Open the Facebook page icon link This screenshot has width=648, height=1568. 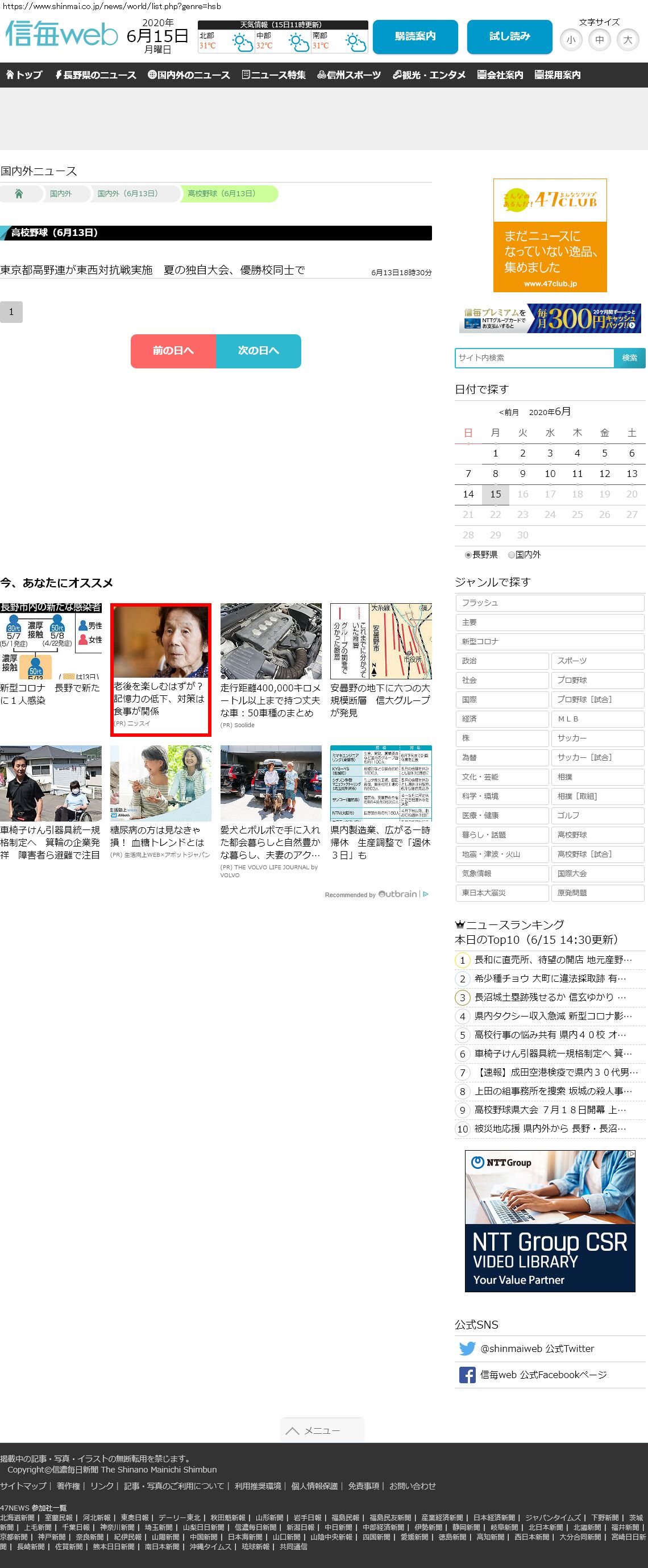point(467,1375)
